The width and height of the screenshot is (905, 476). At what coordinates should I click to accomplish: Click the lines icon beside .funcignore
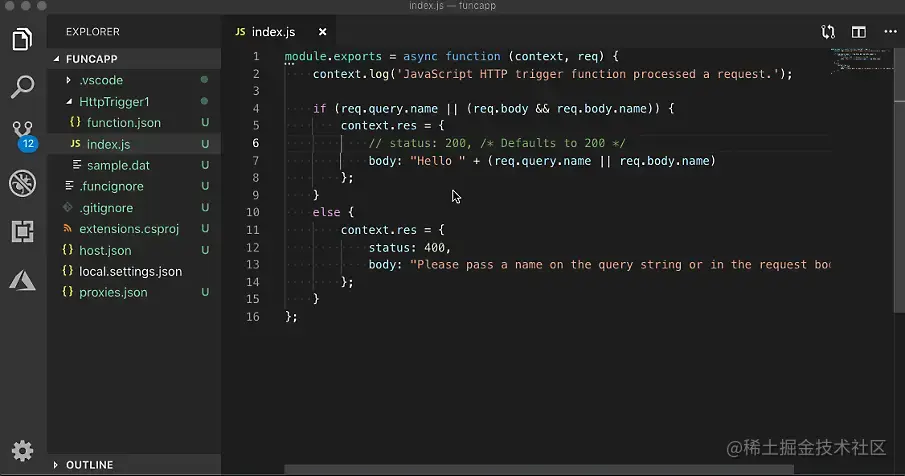coord(69,186)
